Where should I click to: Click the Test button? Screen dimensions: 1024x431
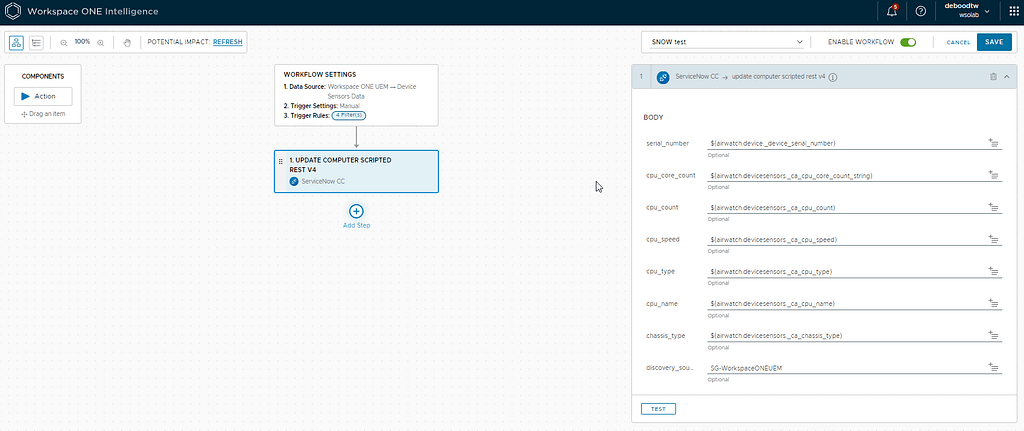click(x=658, y=409)
